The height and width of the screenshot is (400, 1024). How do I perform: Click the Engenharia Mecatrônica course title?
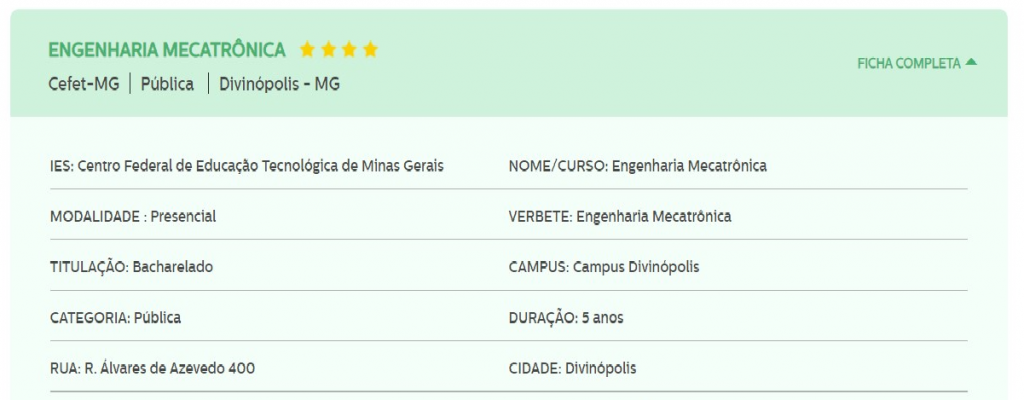[167, 50]
